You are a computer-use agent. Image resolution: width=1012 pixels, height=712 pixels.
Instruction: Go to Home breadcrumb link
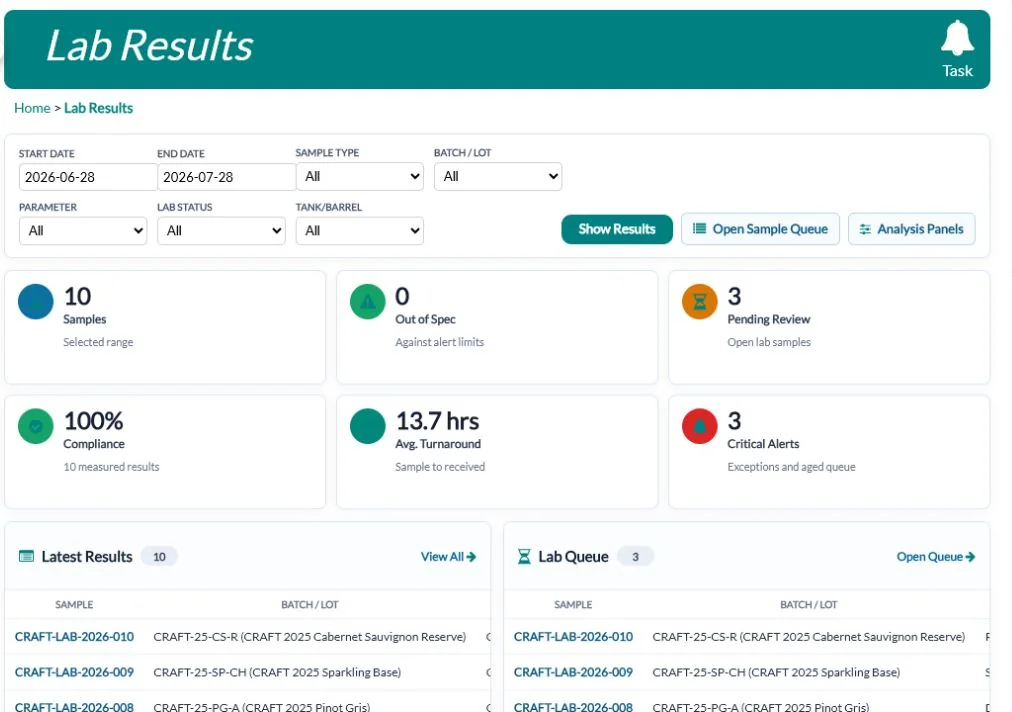[32, 108]
